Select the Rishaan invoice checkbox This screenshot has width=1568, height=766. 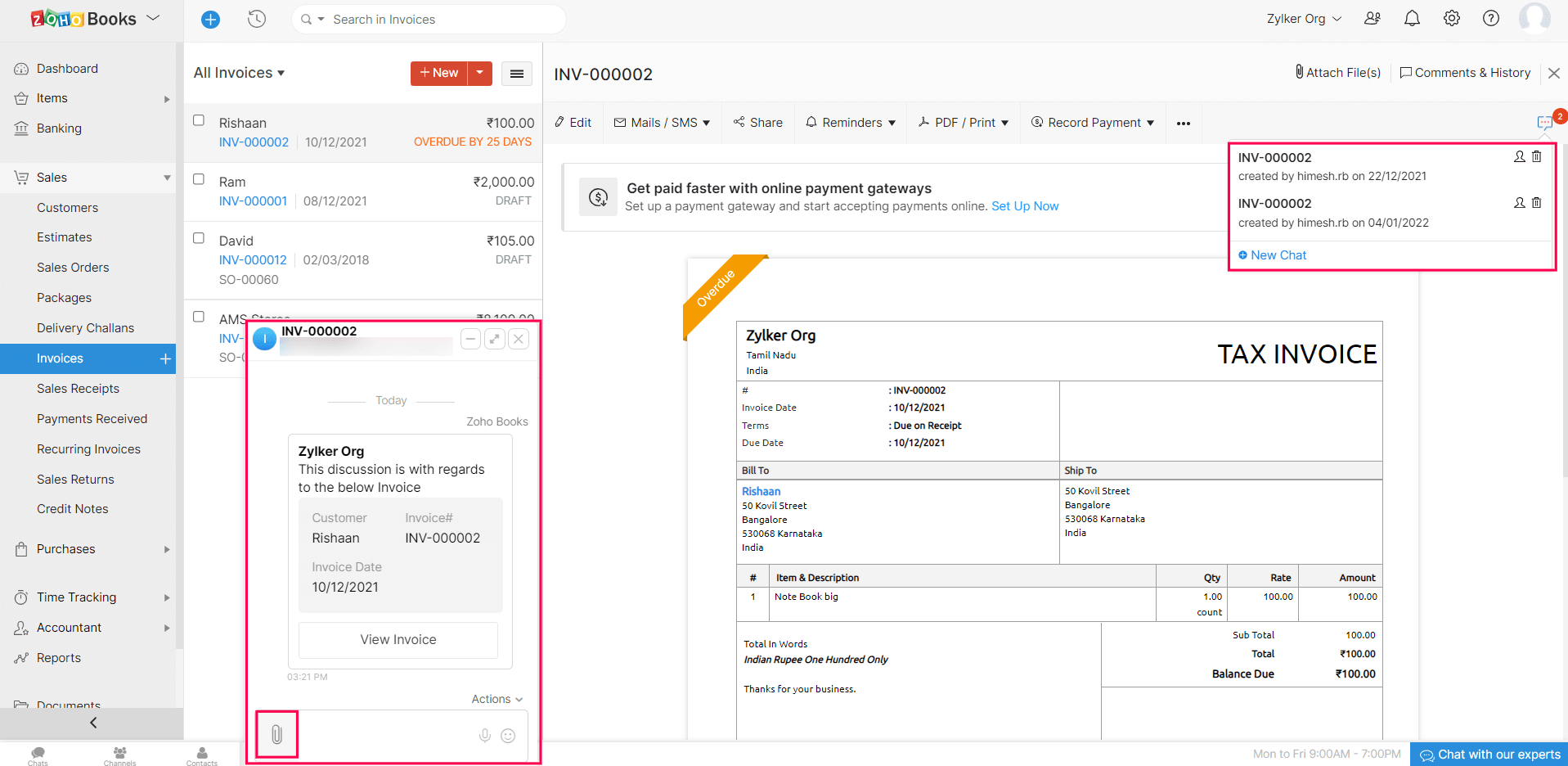[199, 120]
